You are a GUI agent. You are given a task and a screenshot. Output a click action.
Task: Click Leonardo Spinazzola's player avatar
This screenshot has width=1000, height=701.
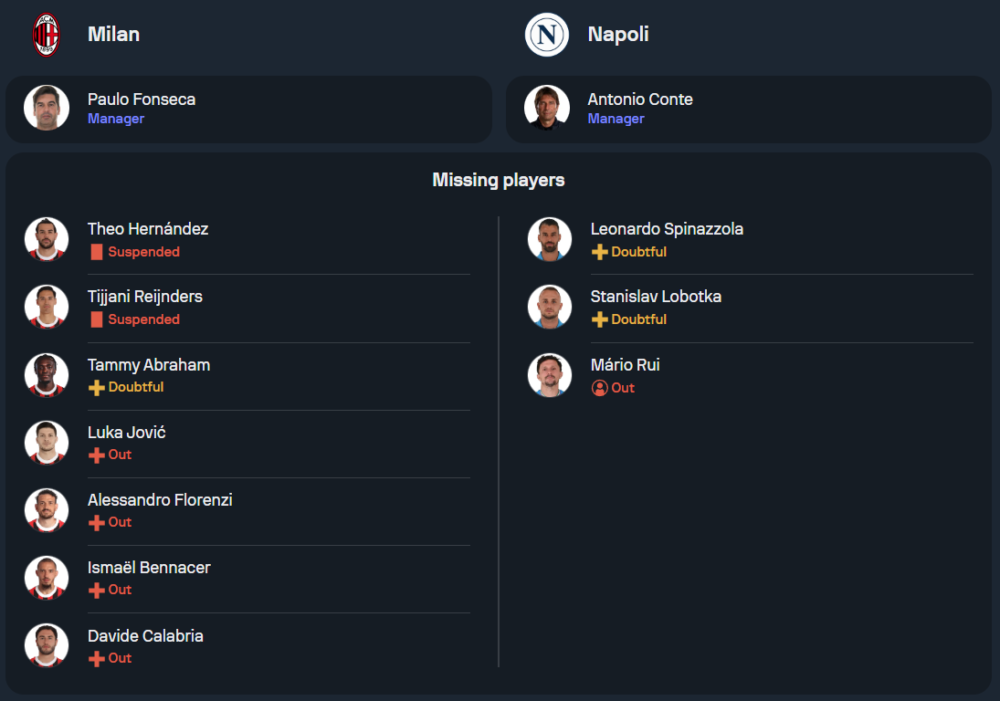(549, 240)
